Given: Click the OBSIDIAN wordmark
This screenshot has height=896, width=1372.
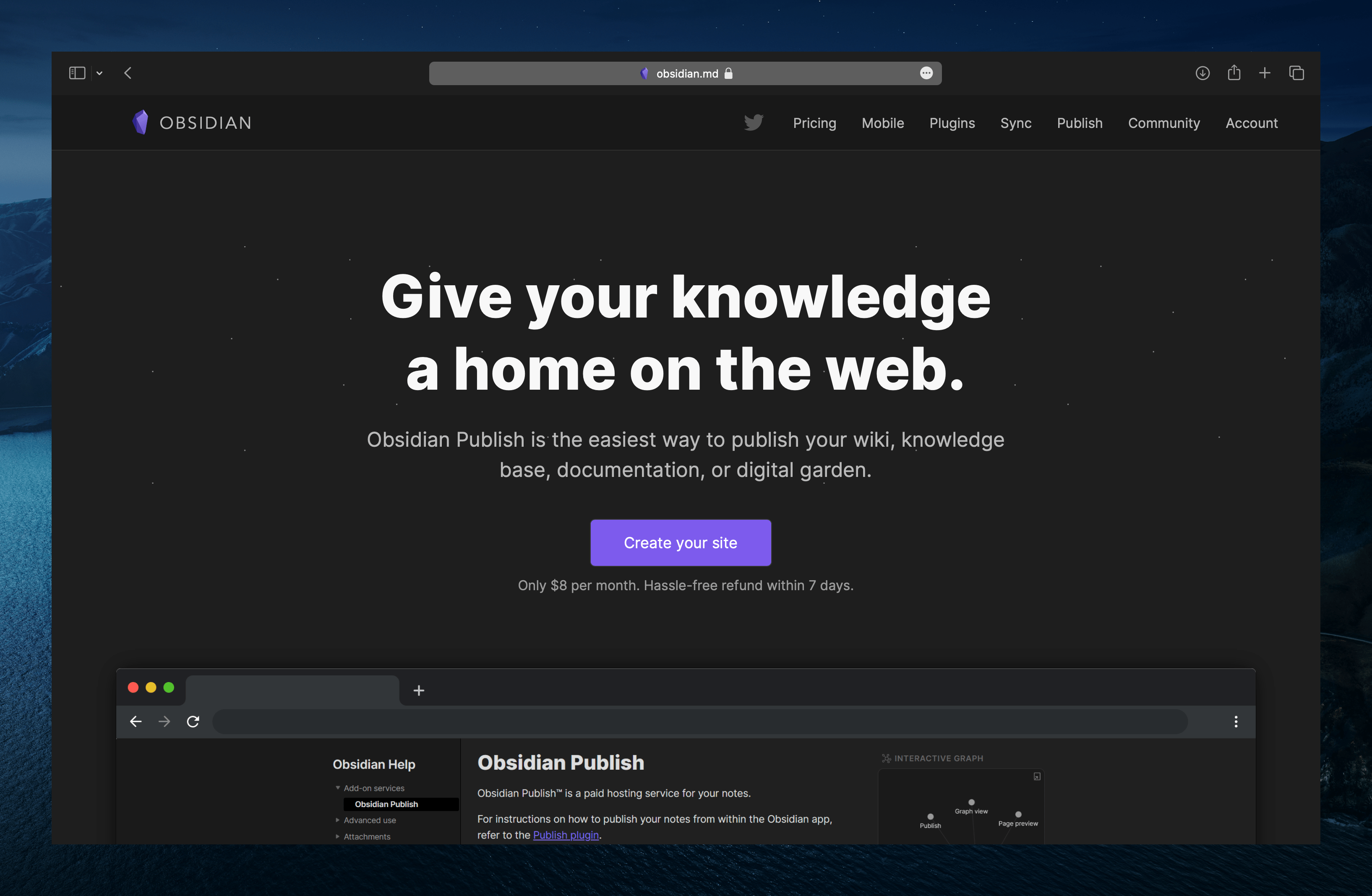Looking at the screenshot, I should [205, 123].
